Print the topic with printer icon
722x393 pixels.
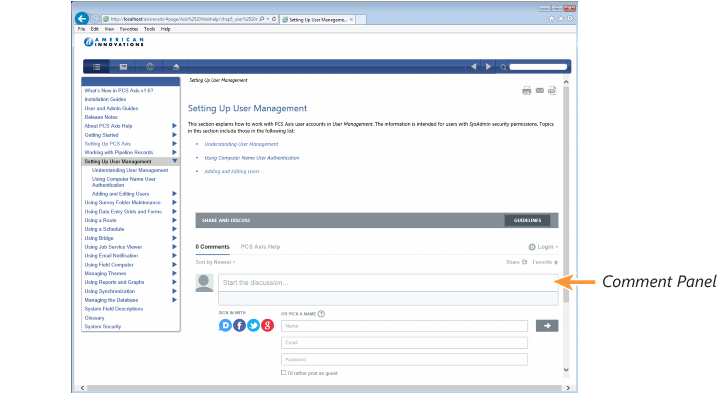click(526, 90)
